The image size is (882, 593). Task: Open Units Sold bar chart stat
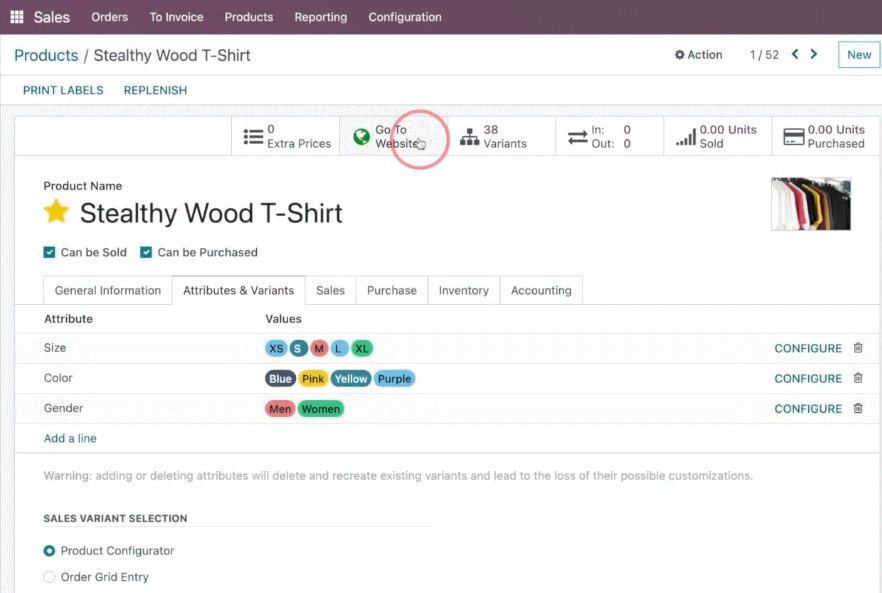[x=686, y=137]
